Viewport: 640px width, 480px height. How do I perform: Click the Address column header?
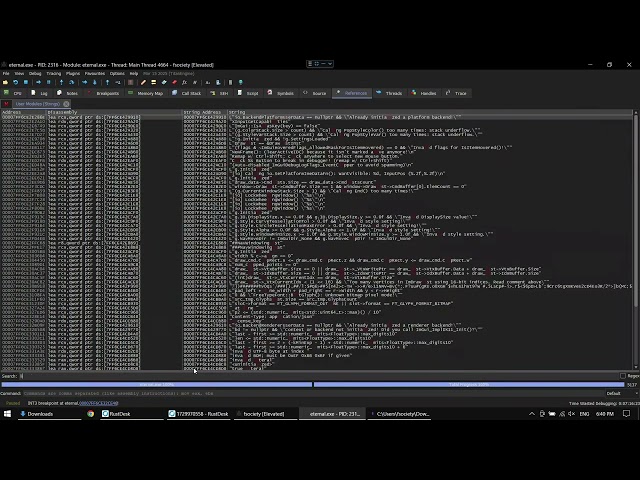[23, 112]
